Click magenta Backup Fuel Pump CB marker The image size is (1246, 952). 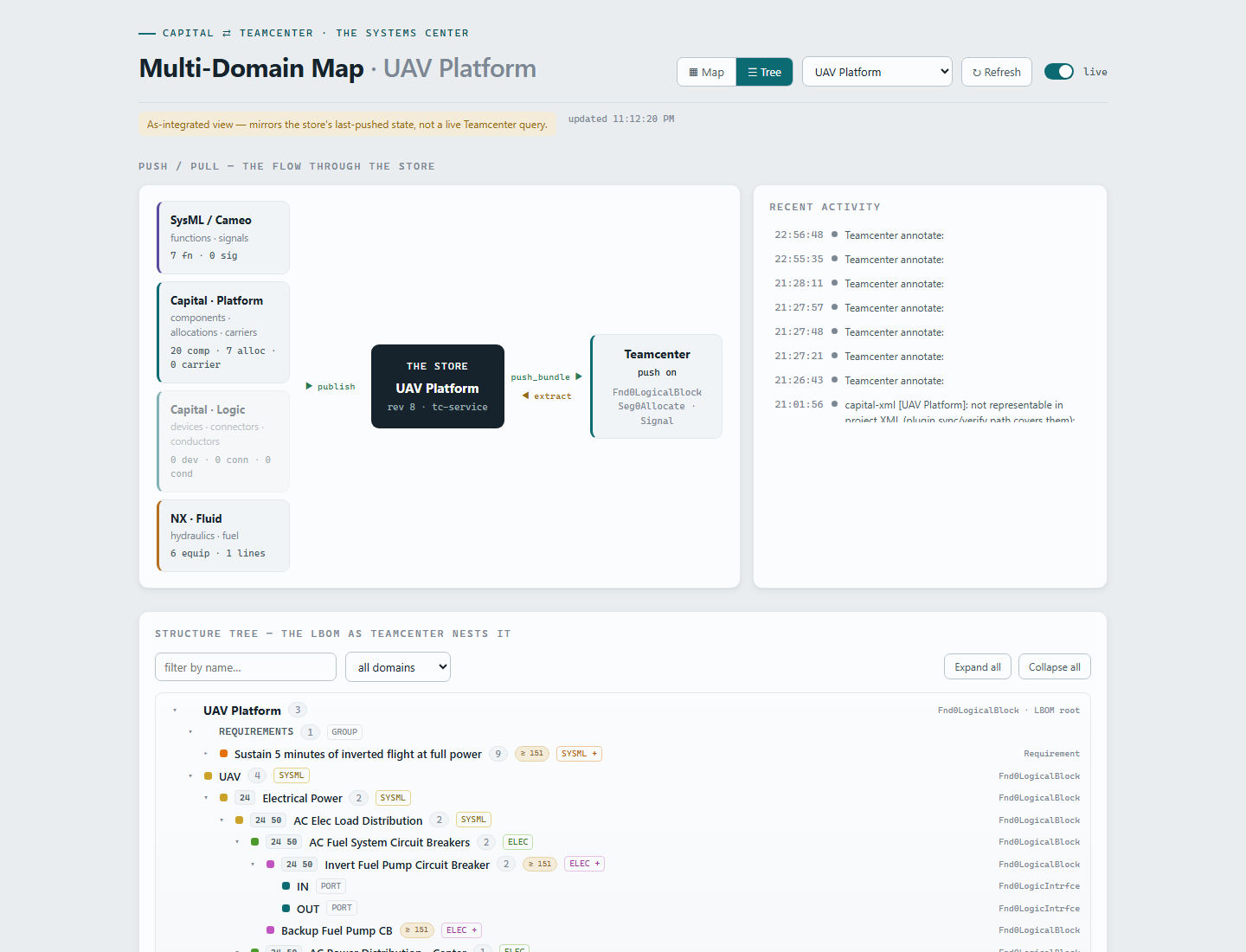270,930
